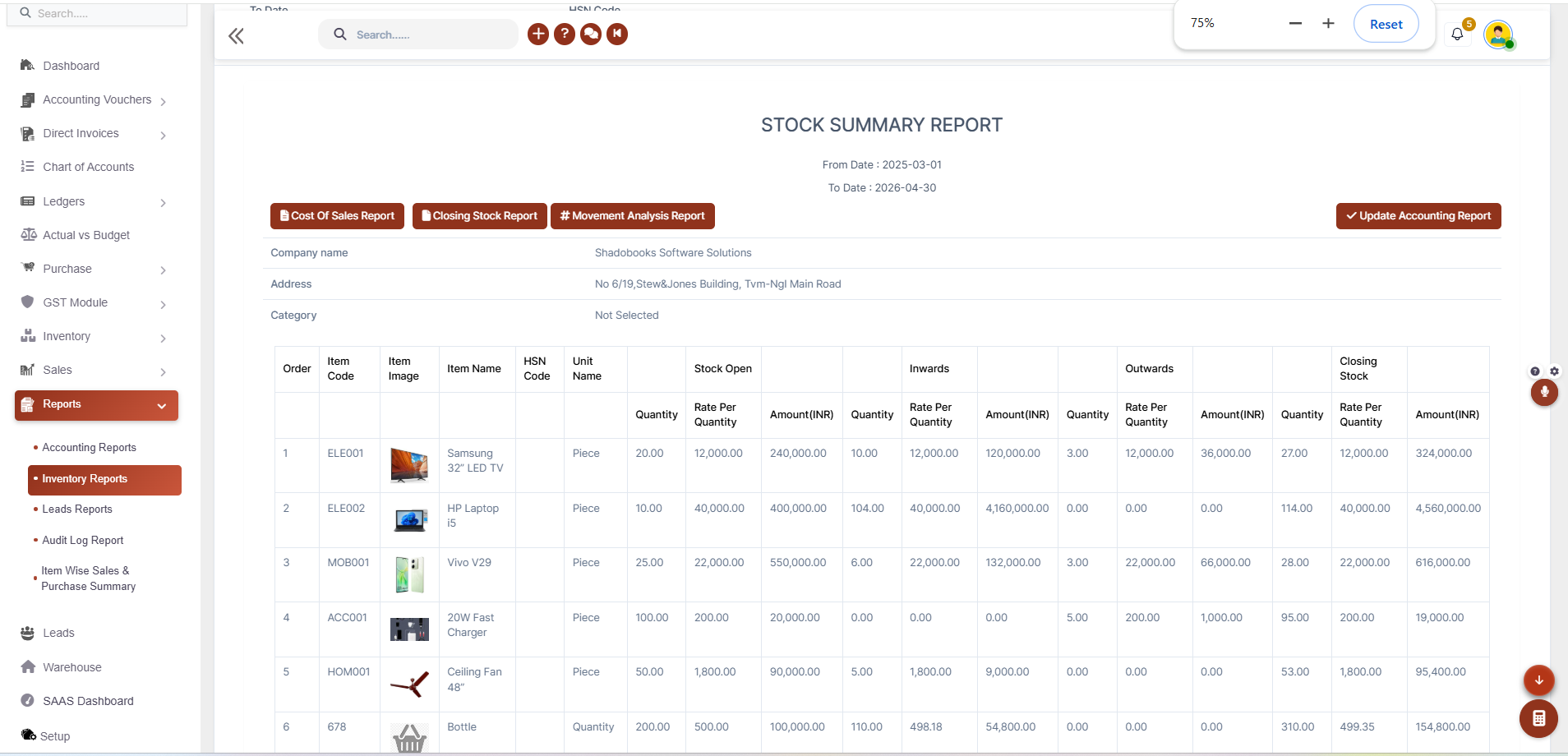The width and height of the screenshot is (1568, 756).
Task: Open the Cost Of Sales Report
Action: pyautogui.click(x=337, y=216)
